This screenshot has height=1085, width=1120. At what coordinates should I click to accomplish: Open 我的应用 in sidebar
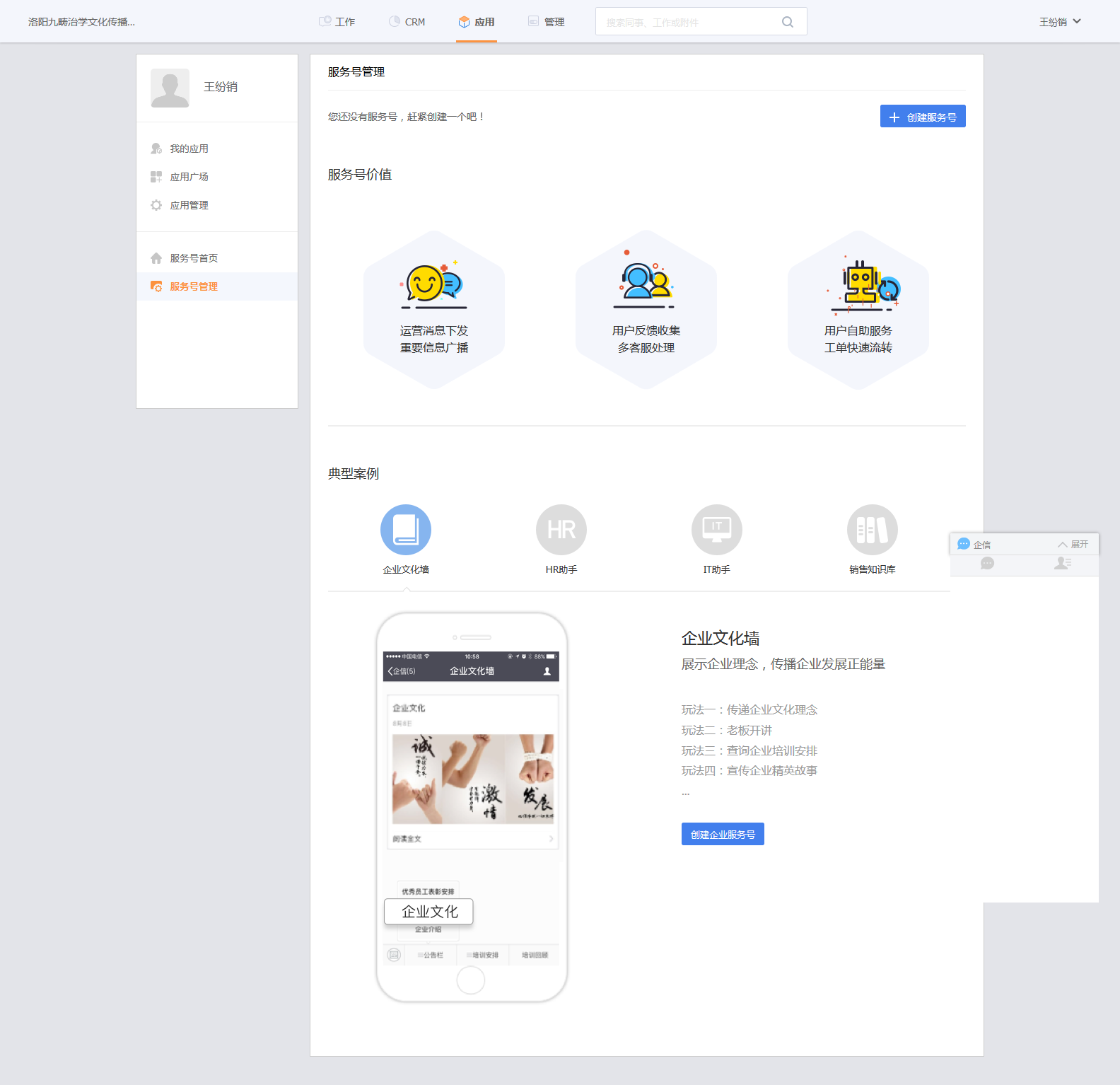189,149
